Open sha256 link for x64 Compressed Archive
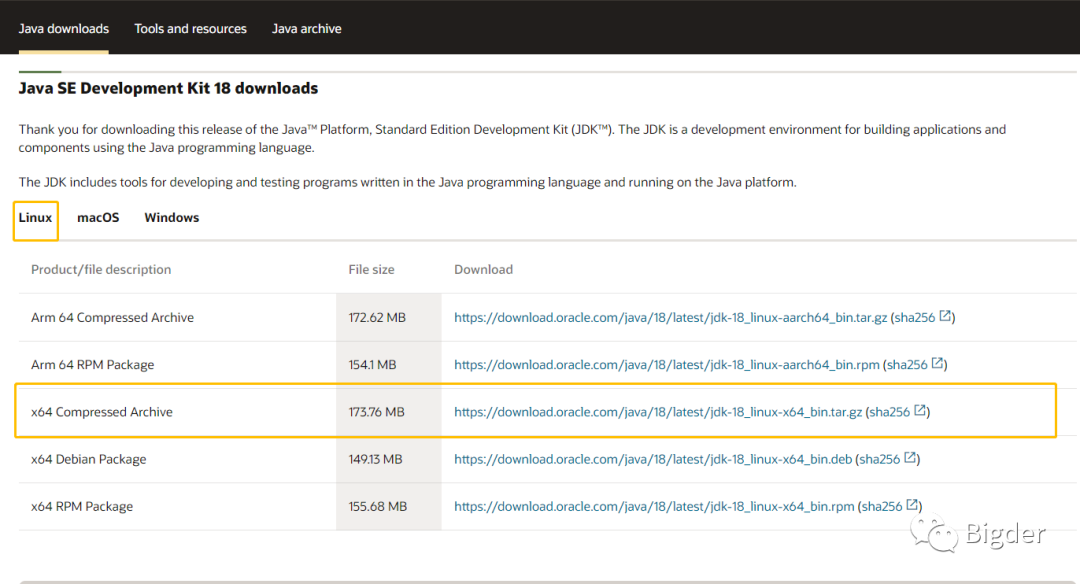The height and width of the screenshot is (584, 1080). point(890,412)
